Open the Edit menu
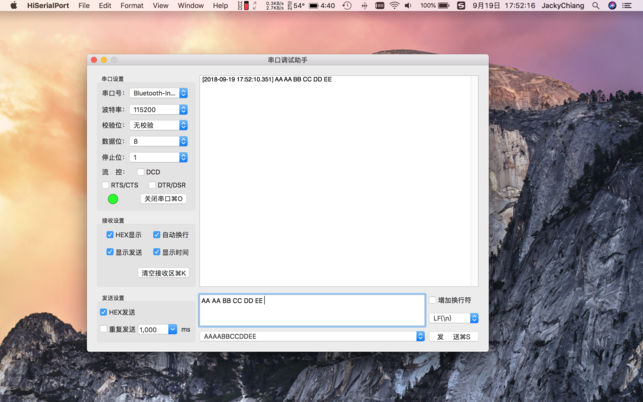Screen dimensions: 643x402 105,6
